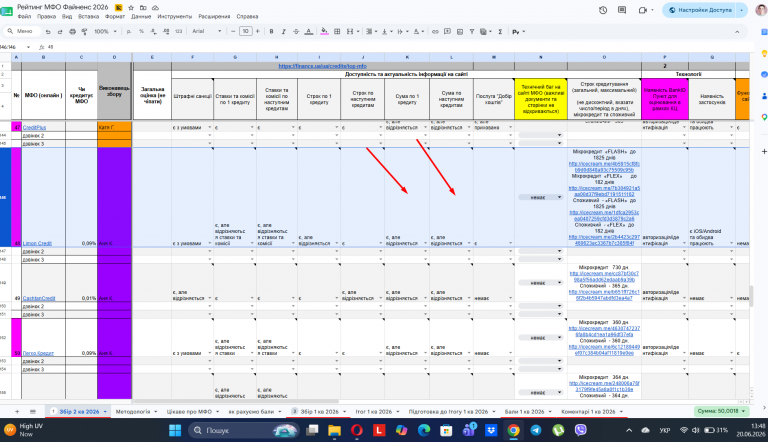Open dropdown in CashtanCredit technical bug cell

click(x=559, y=282)
